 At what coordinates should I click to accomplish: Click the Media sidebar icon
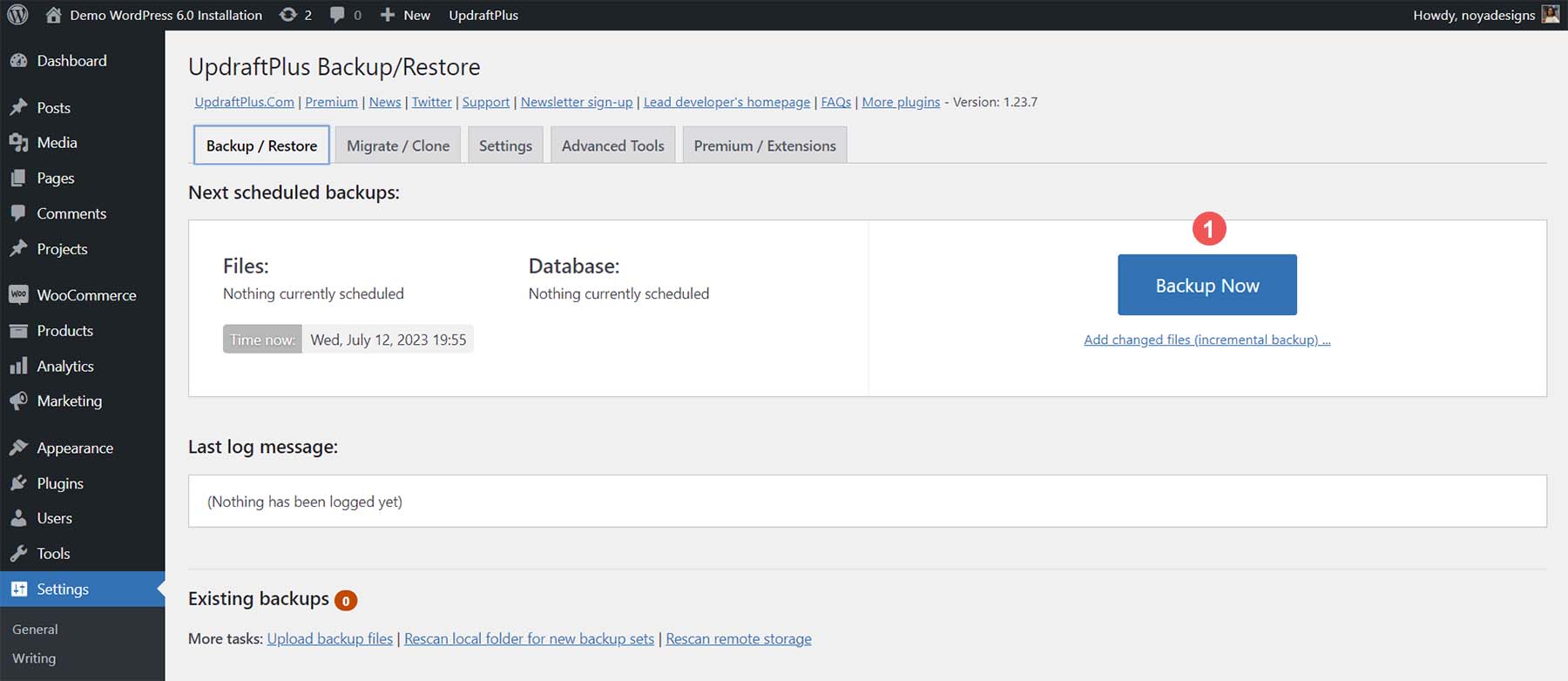(18, 143)
